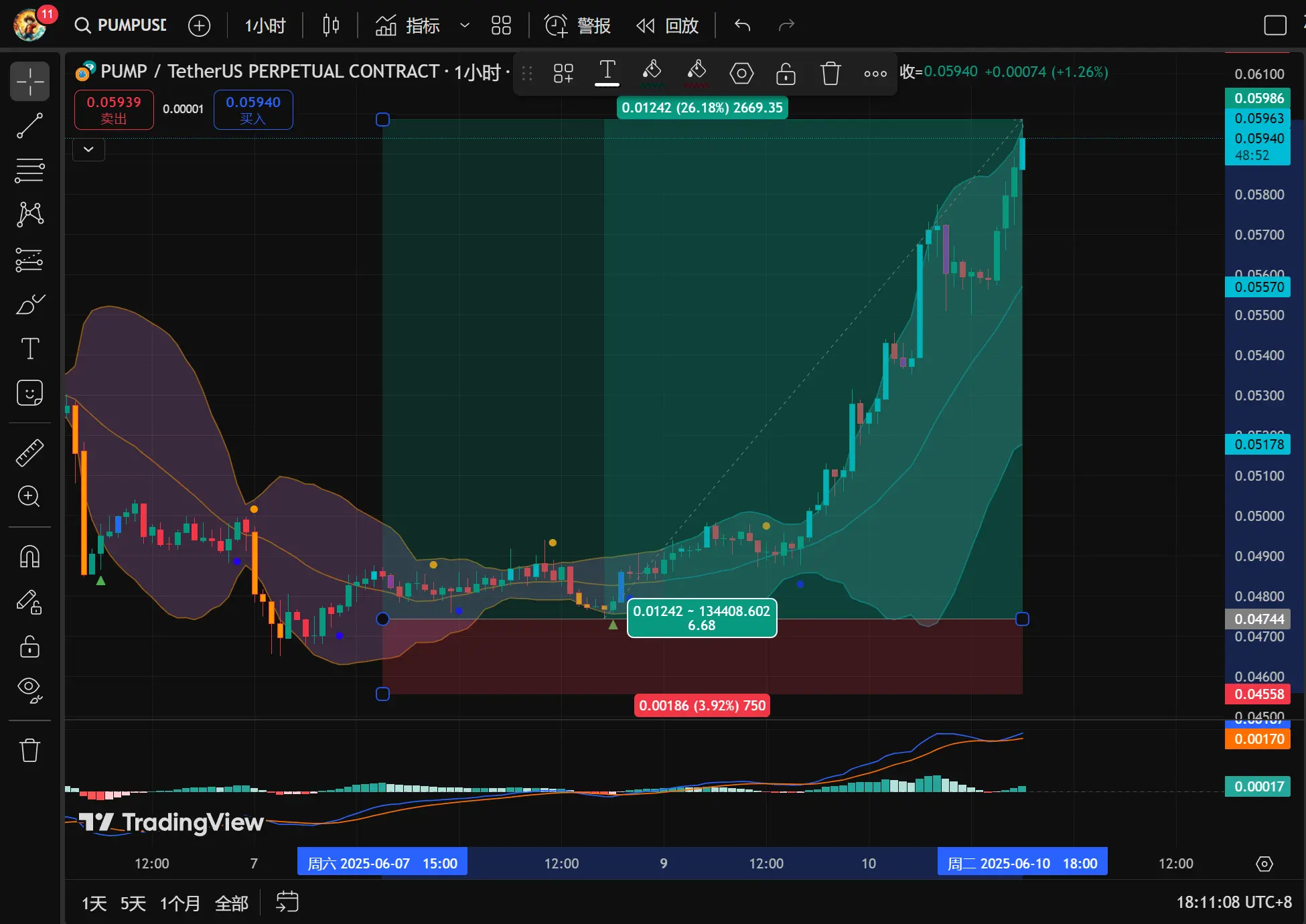This screenshot has width=1306, height=924.
Task: Select the trend line tool
Action: point(30,126)
